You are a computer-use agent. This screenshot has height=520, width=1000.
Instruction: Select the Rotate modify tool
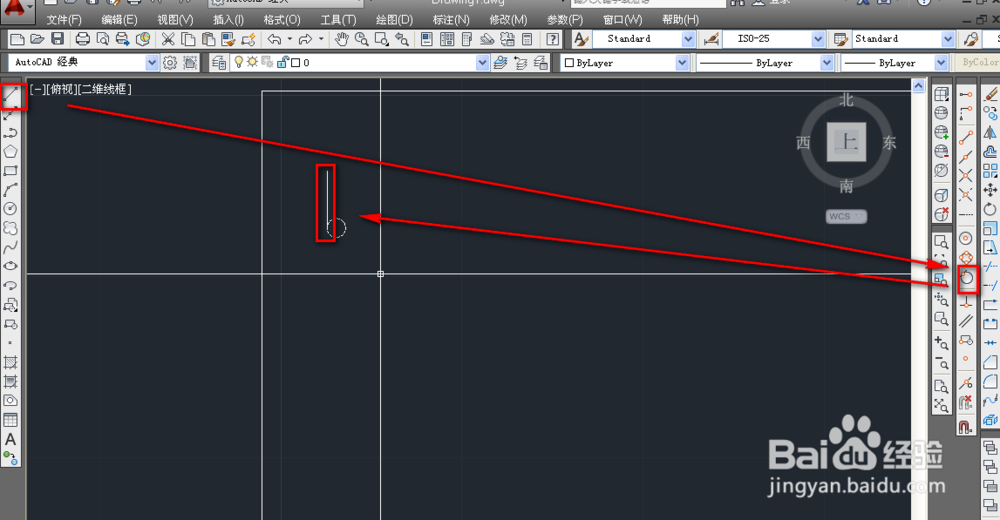click(x=990, y=209)
